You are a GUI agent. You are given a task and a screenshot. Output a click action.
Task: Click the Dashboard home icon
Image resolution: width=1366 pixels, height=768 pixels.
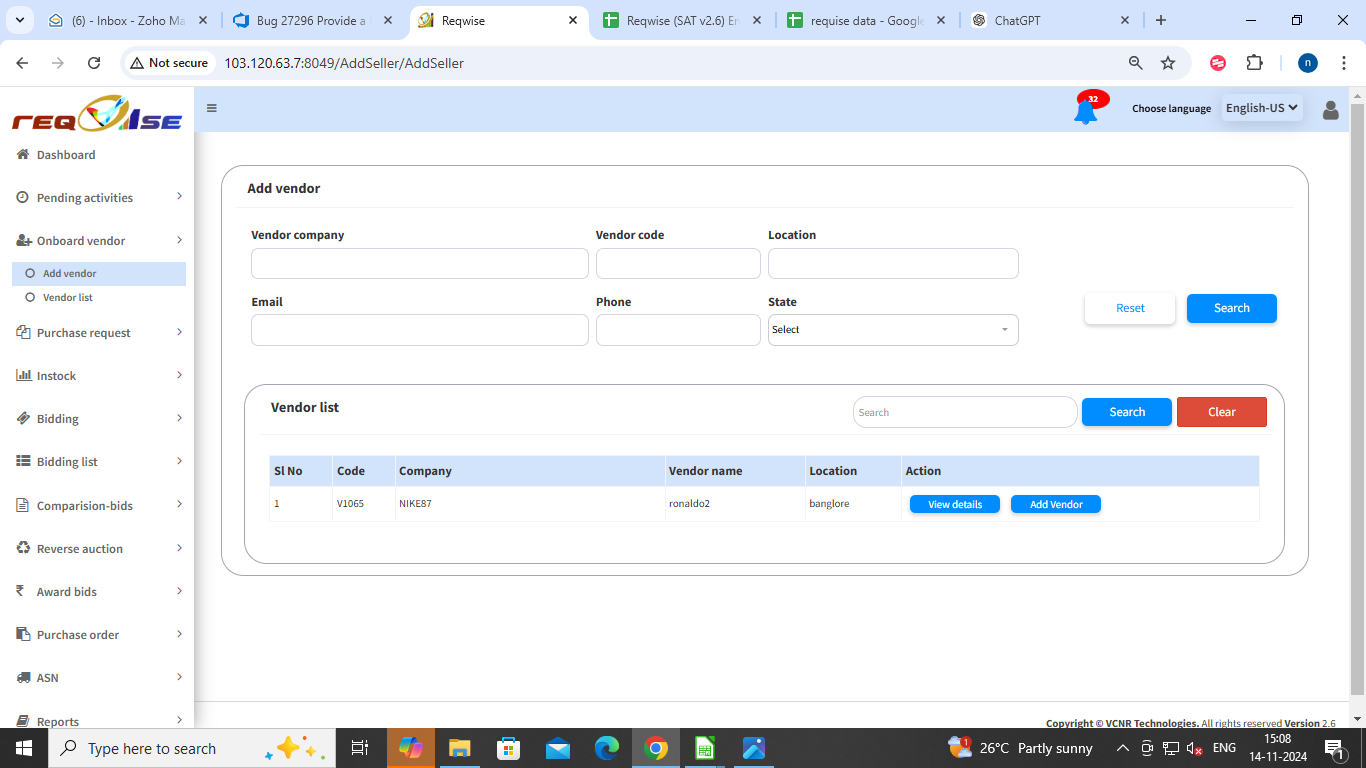pyautogui.click(x=23, y=154)
